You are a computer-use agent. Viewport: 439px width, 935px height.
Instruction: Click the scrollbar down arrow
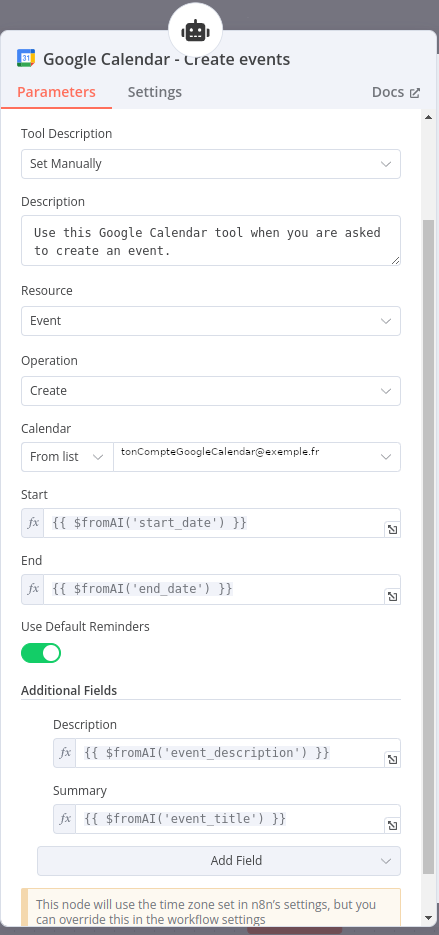click(428, 917)
